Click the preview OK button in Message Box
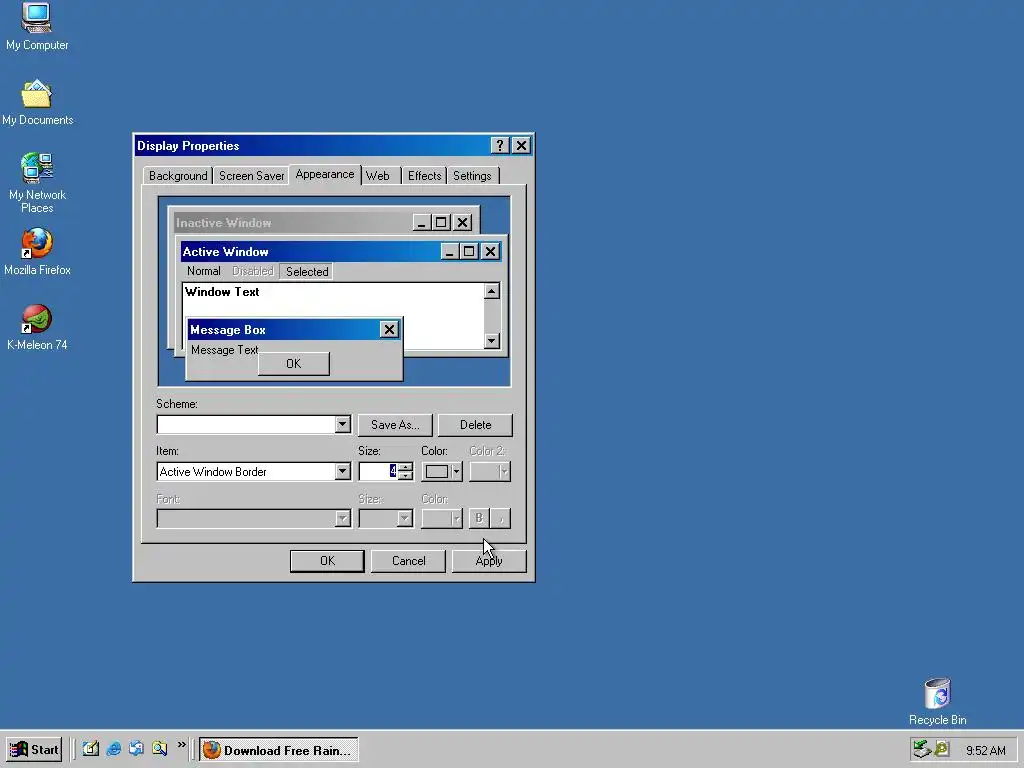The height and width of the screenshot is (768, 1024). pos(294,364)
